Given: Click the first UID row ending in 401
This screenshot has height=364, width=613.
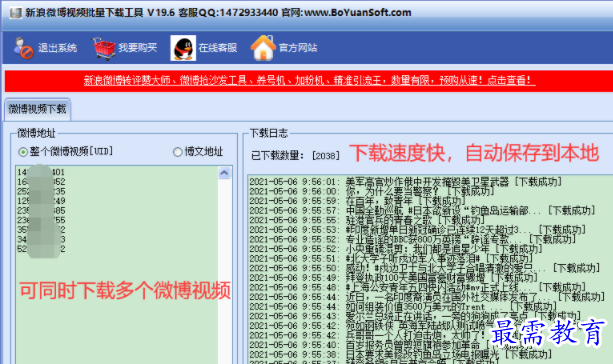Looking at the screenshot, I should click(x=41, y=172).
